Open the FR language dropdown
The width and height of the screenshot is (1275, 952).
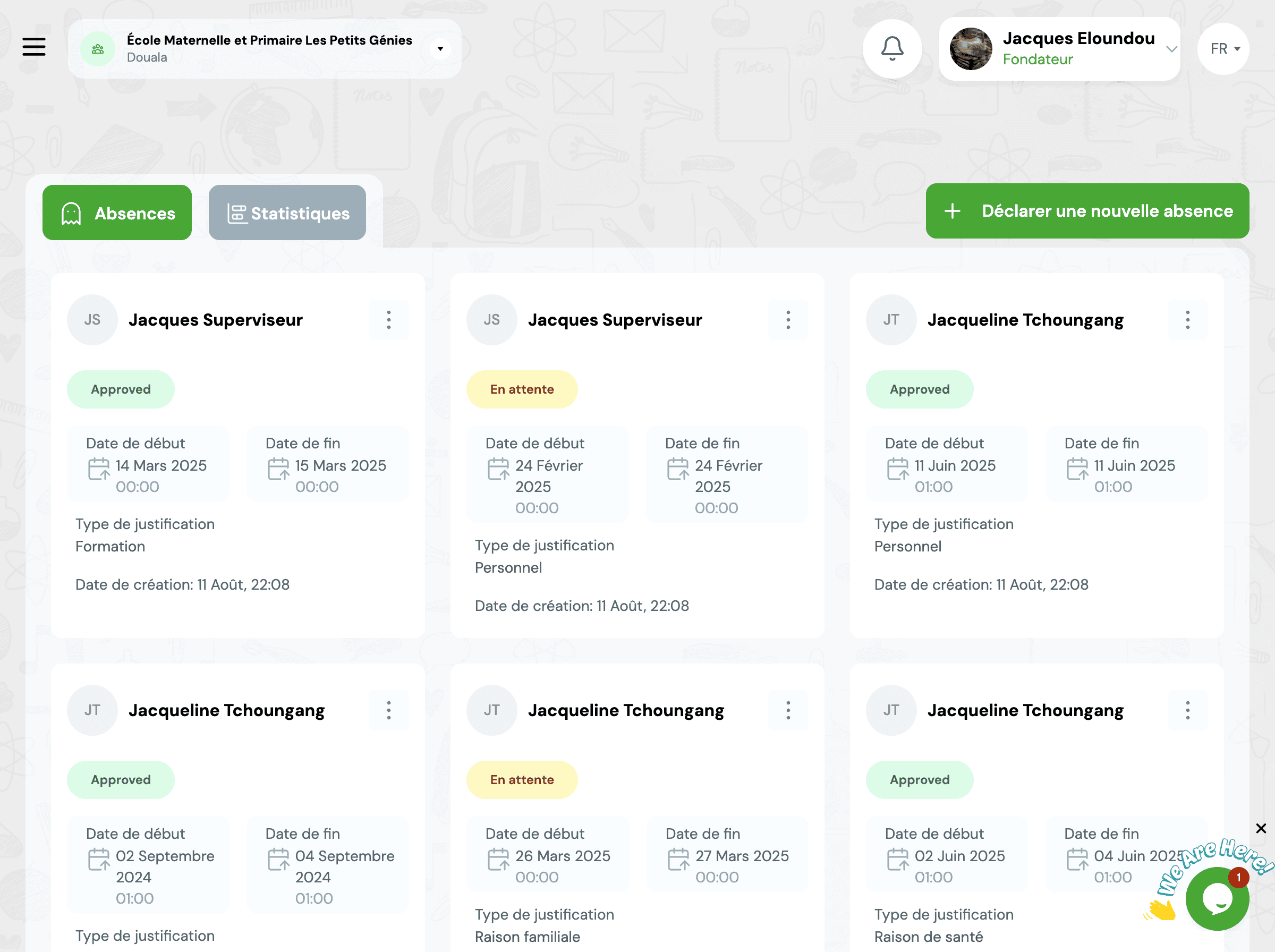(1223, 49)
